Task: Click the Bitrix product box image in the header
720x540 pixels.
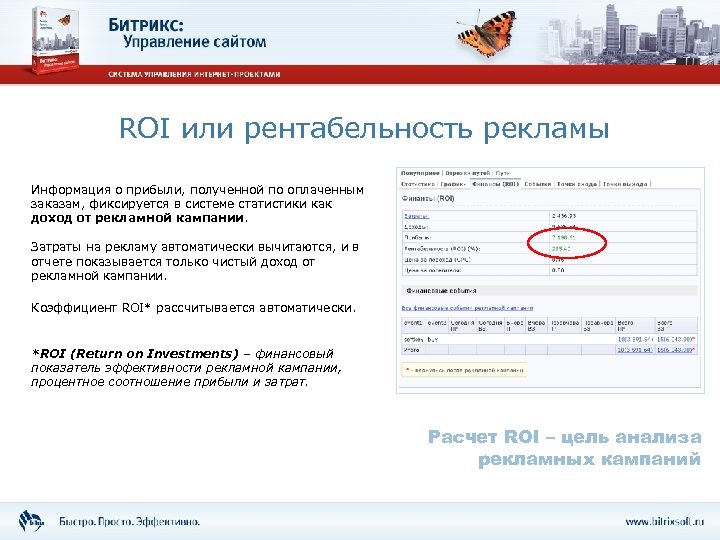Action: [x=56, y=40]
